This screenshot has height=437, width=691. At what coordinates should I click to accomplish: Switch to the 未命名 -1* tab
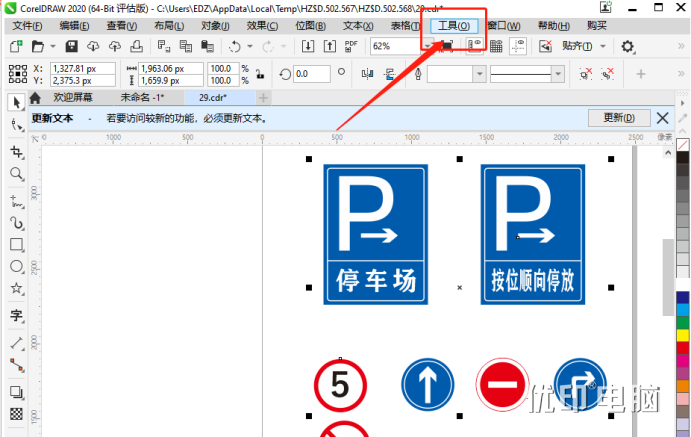(142, 97)
